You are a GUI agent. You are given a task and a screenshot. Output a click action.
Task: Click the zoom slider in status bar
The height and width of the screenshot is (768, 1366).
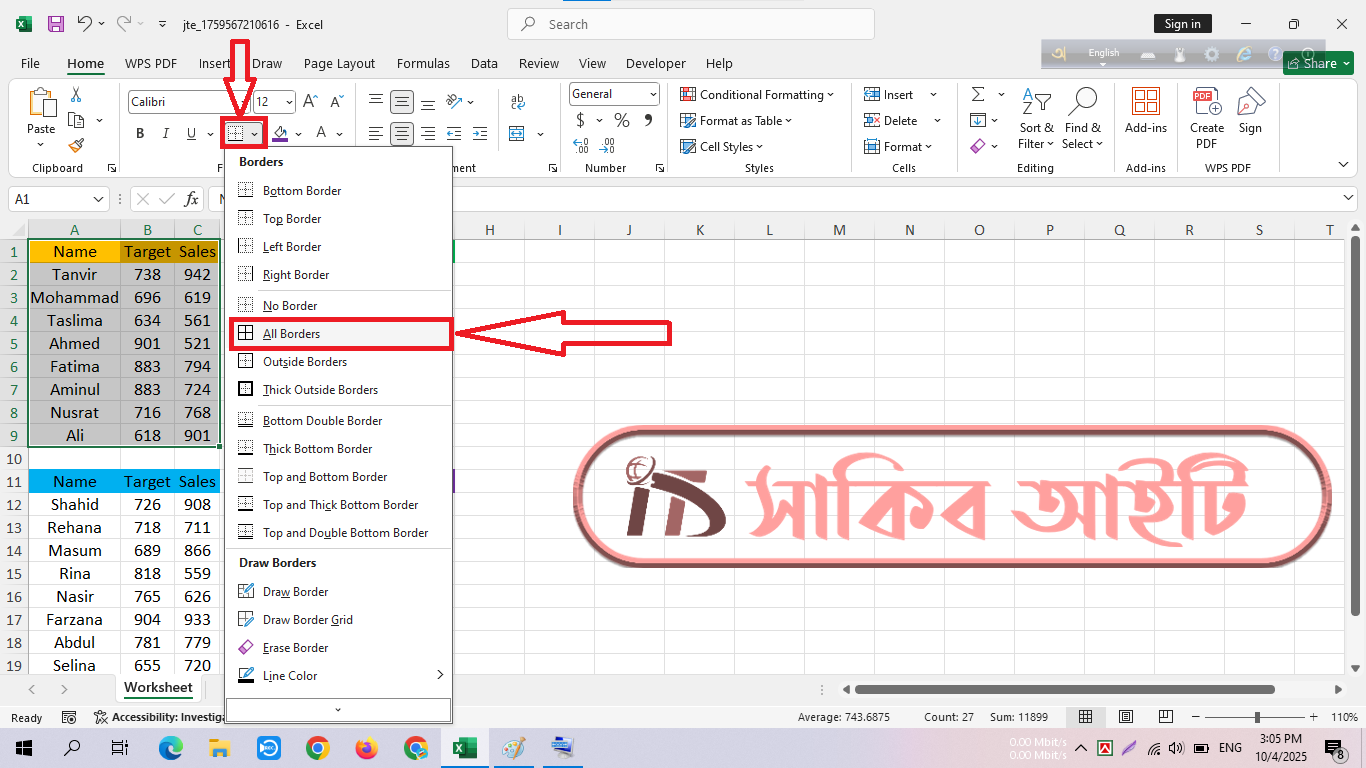1257,717
